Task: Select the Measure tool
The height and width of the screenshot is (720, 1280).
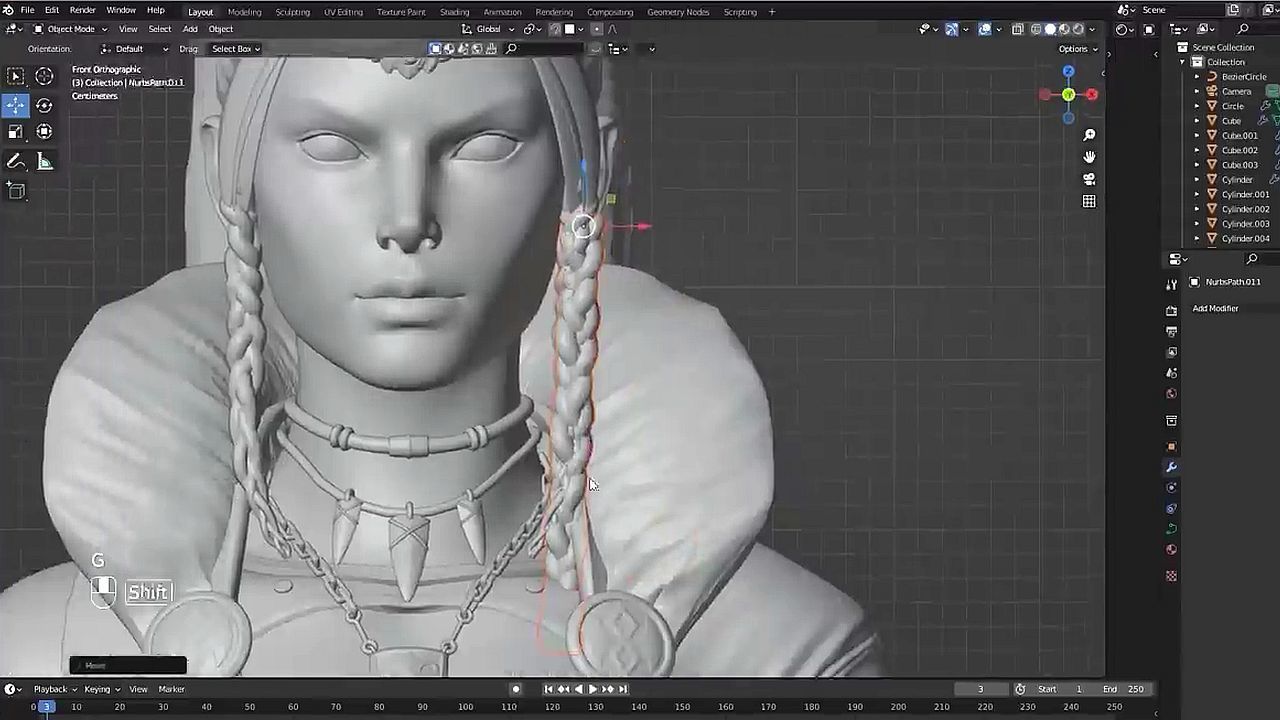Action: (45, 162)
